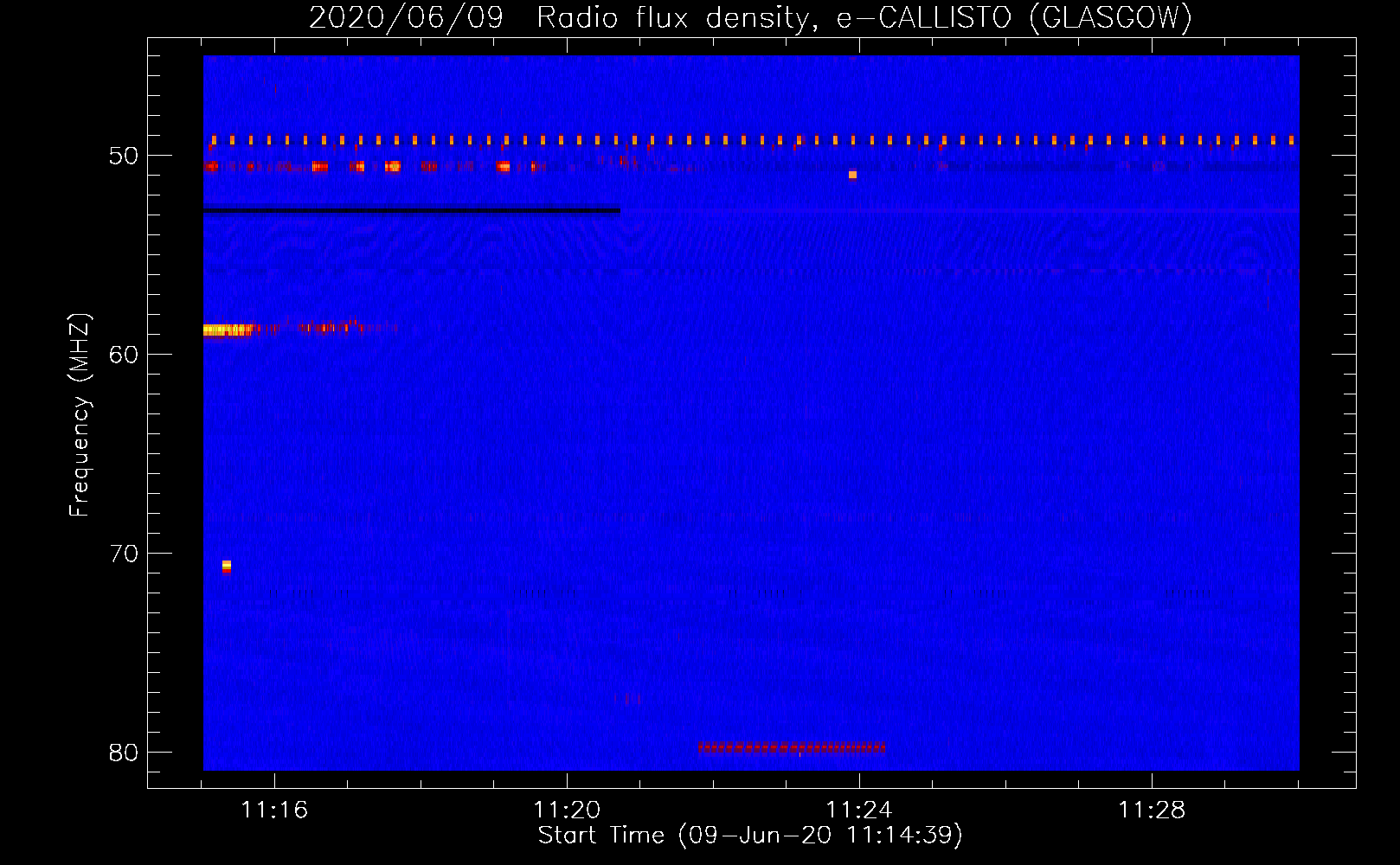Click the 'Frequency (MHZ)' y-axis label
Viewport: 1400px width, 865px height.
pyautogui.click(x=80, y=415)
